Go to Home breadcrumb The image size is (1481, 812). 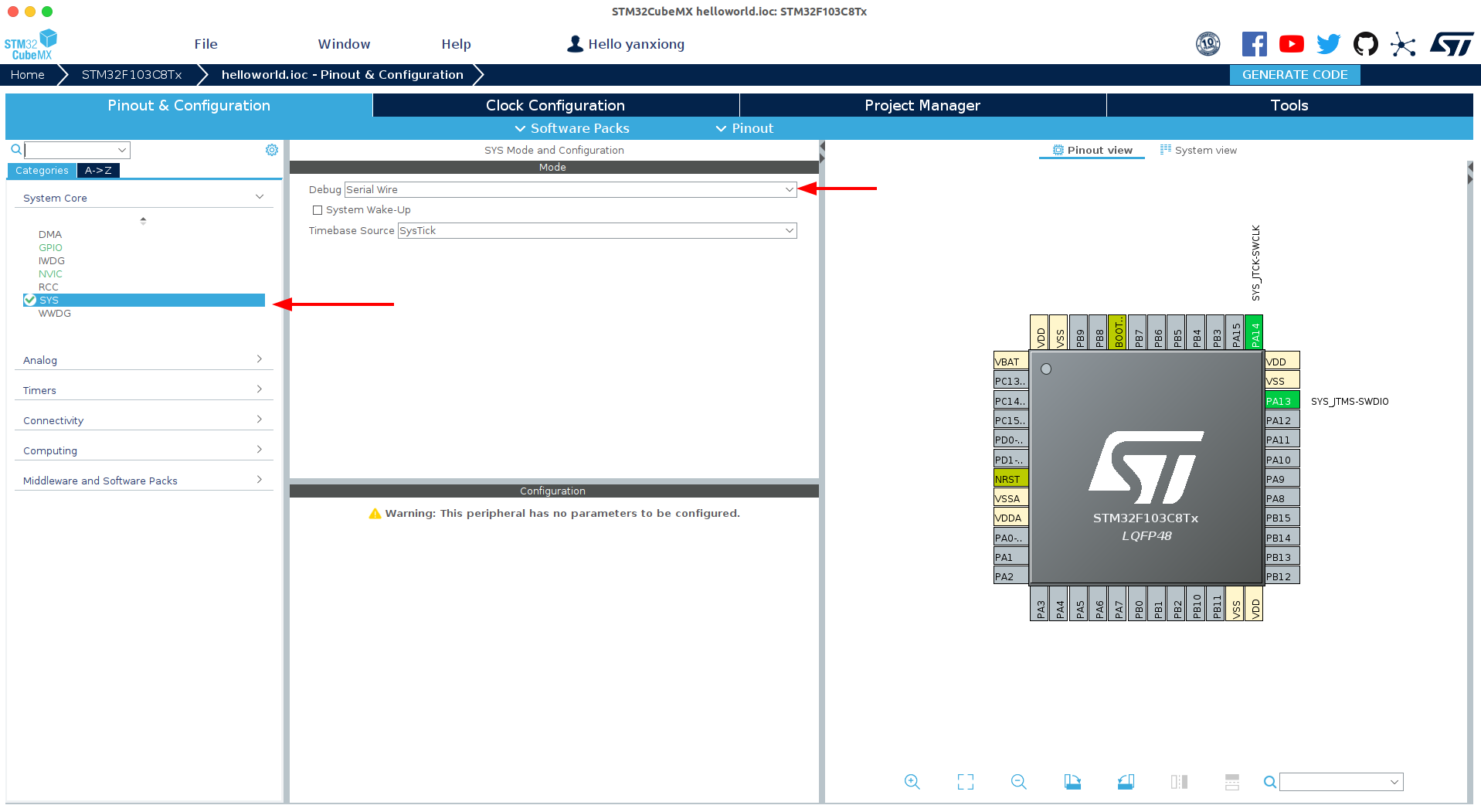pyautogui.click(x=27, y=75)
